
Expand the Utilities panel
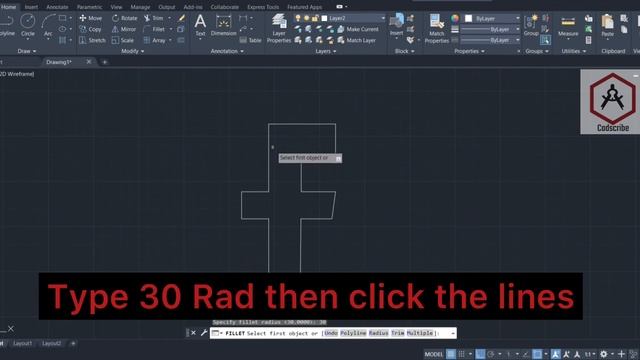[573, 51]
